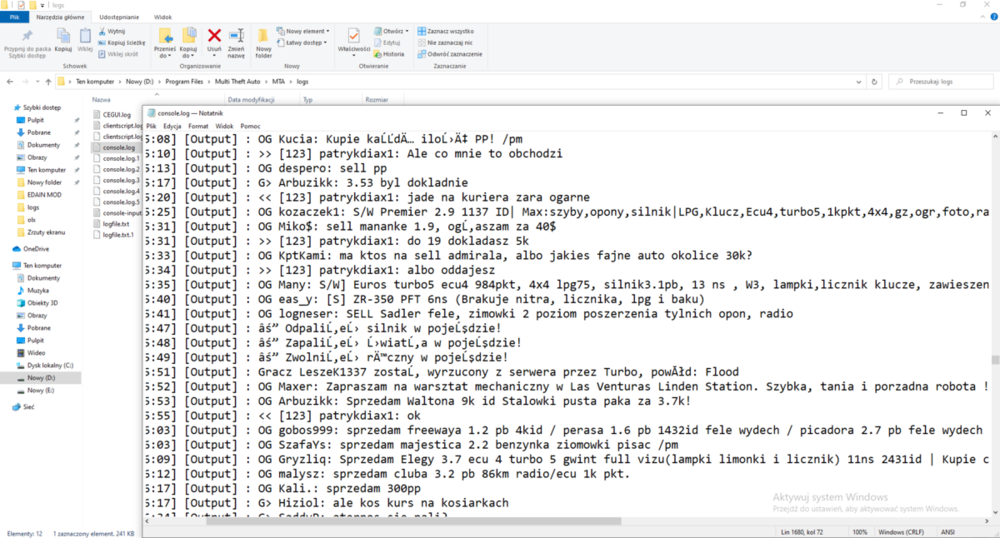The height and width of the screenshot is (538, 1000).
Task: Go back with the Explorer back arrow
Action: [10, 82]
